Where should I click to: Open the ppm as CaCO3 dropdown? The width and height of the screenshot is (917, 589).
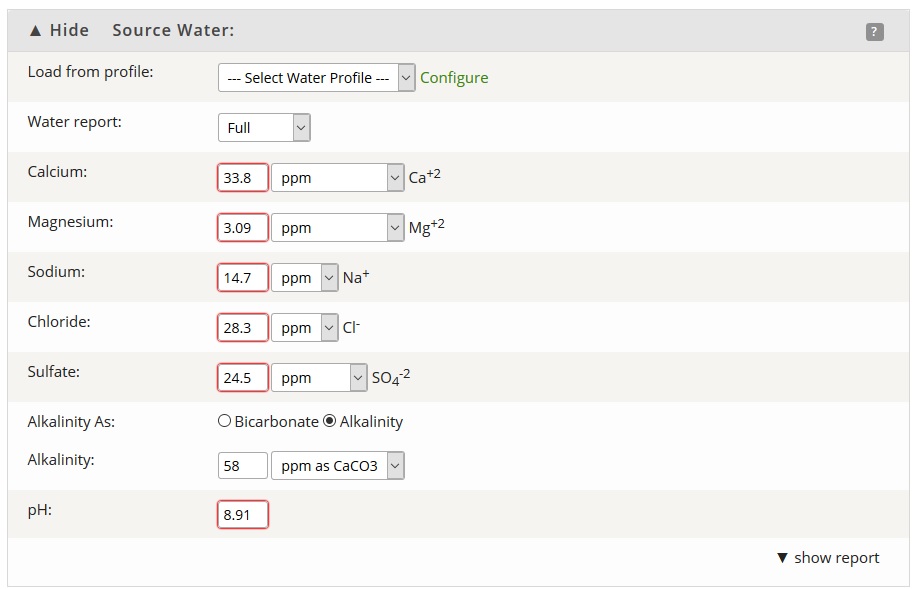point(337,466)
